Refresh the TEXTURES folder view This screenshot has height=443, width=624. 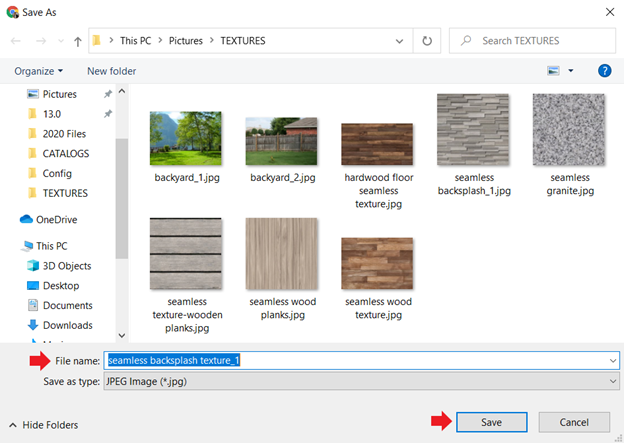coord(427,41)
